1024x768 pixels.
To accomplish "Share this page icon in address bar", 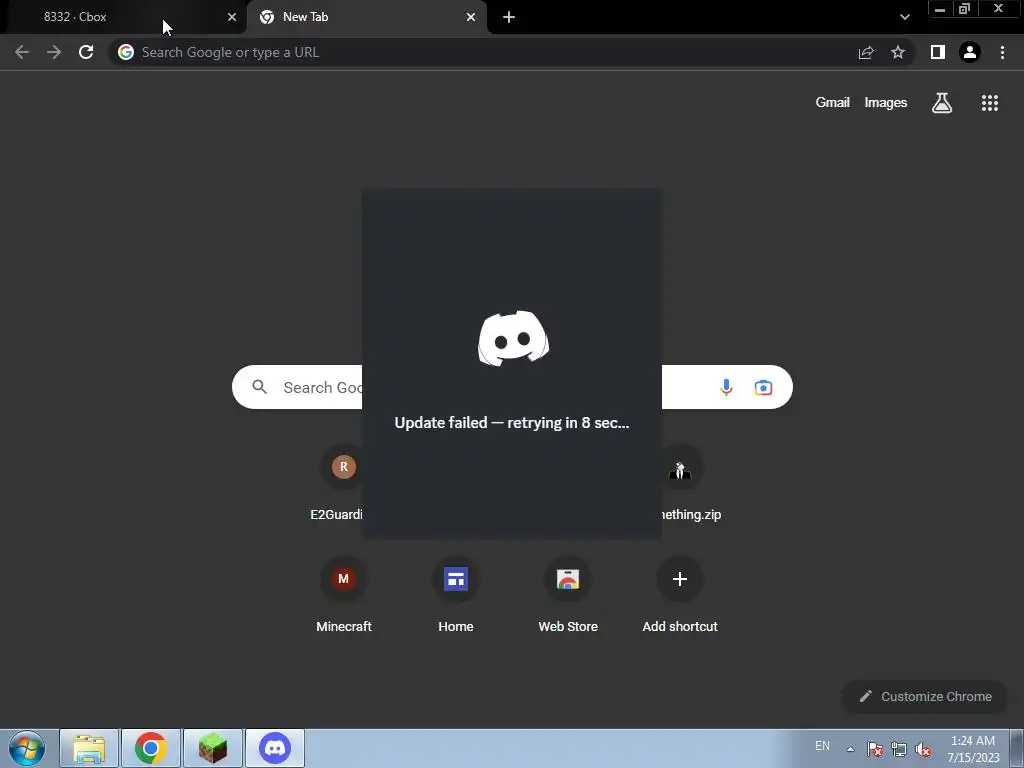I will [866, 52].
